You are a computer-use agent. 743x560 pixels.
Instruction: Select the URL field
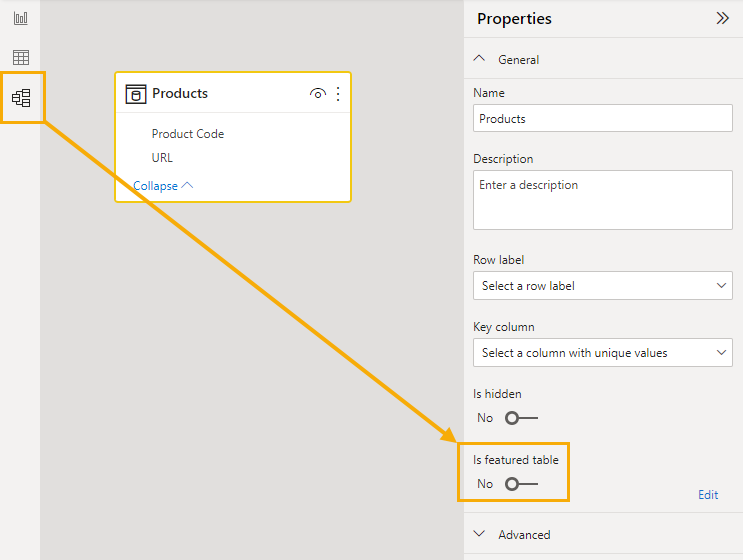click(162, 157)
